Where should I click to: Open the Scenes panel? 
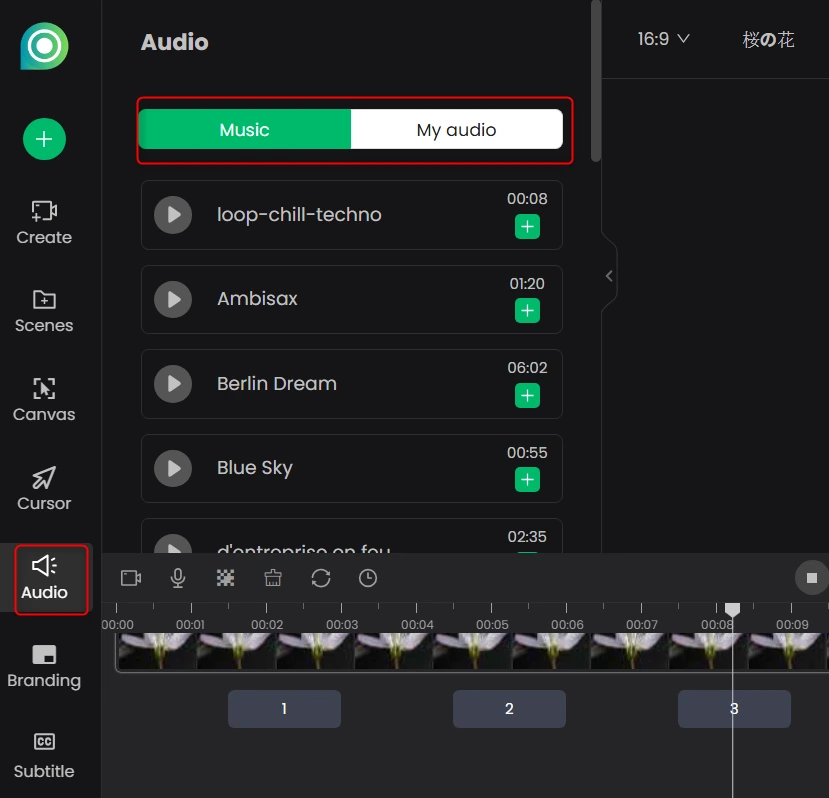pyautogui.click(x=44, y=311)
